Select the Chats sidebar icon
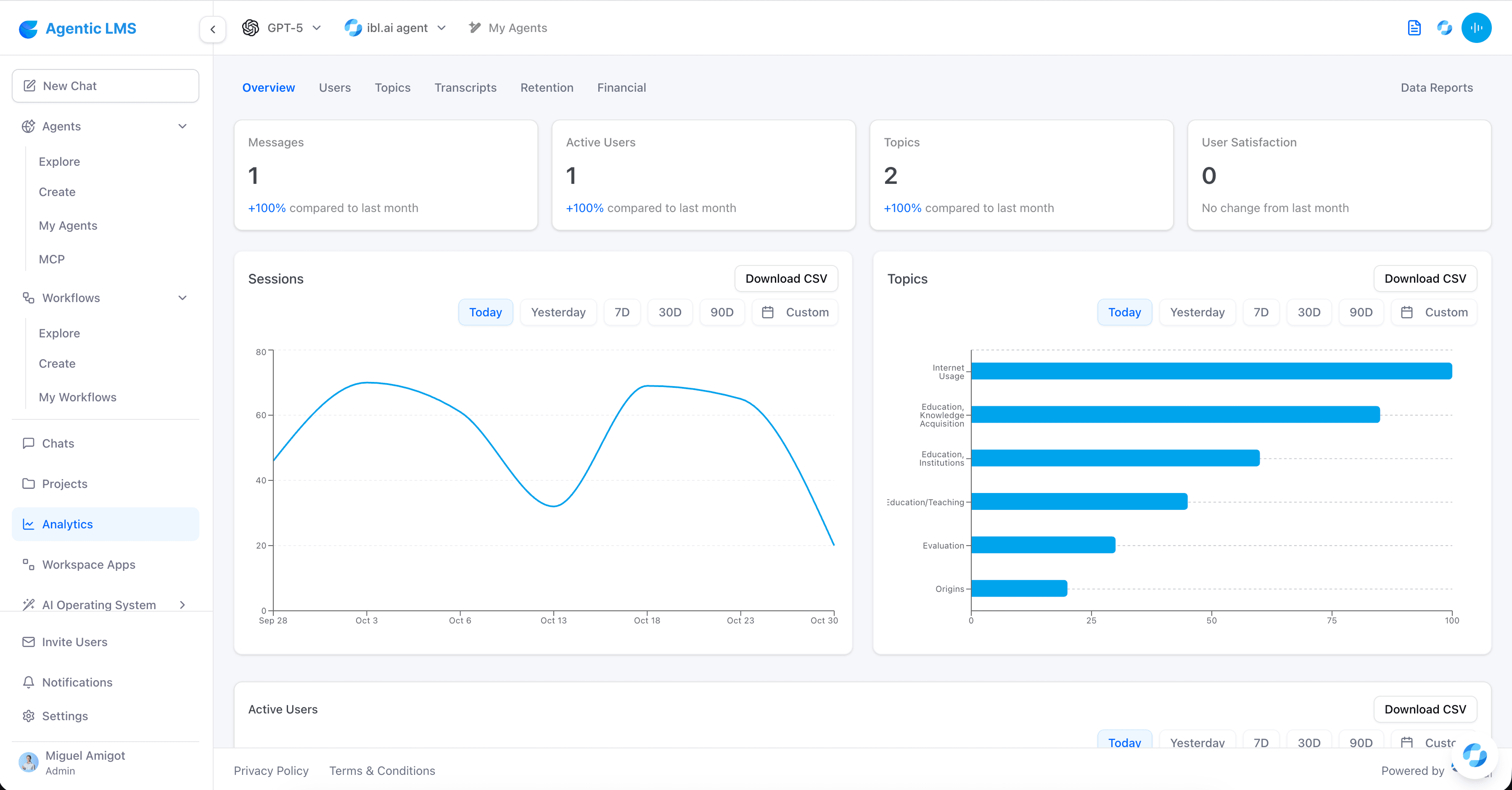Screen dimensions: 1512x790 (28, 443)
